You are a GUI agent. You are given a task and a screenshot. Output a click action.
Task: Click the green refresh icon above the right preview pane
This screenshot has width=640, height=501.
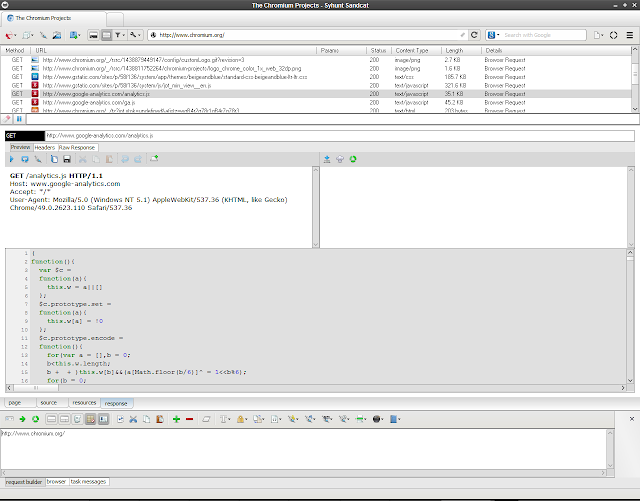coord(353,159)
